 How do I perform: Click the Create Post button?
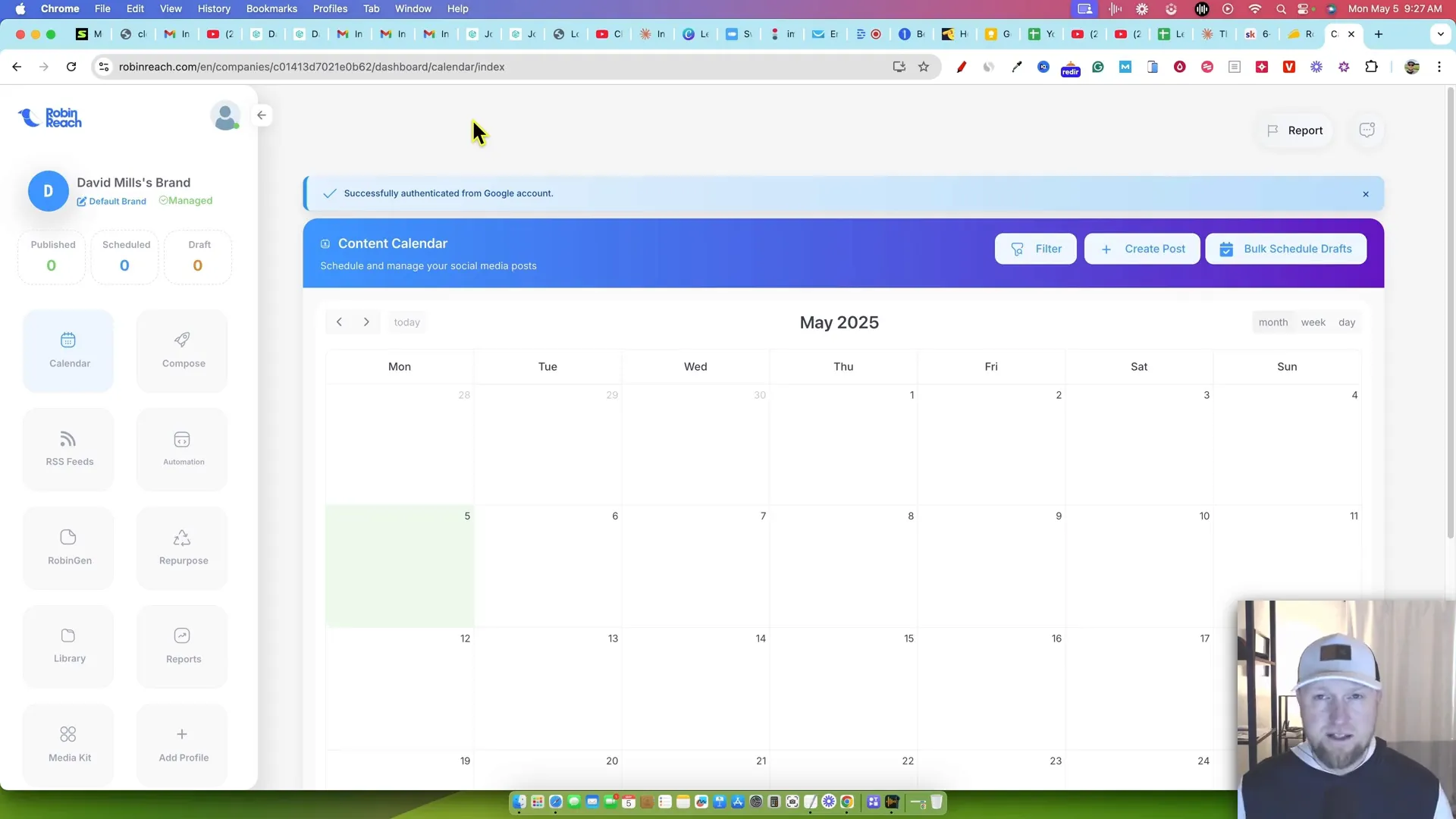[x=1141, y=249]
